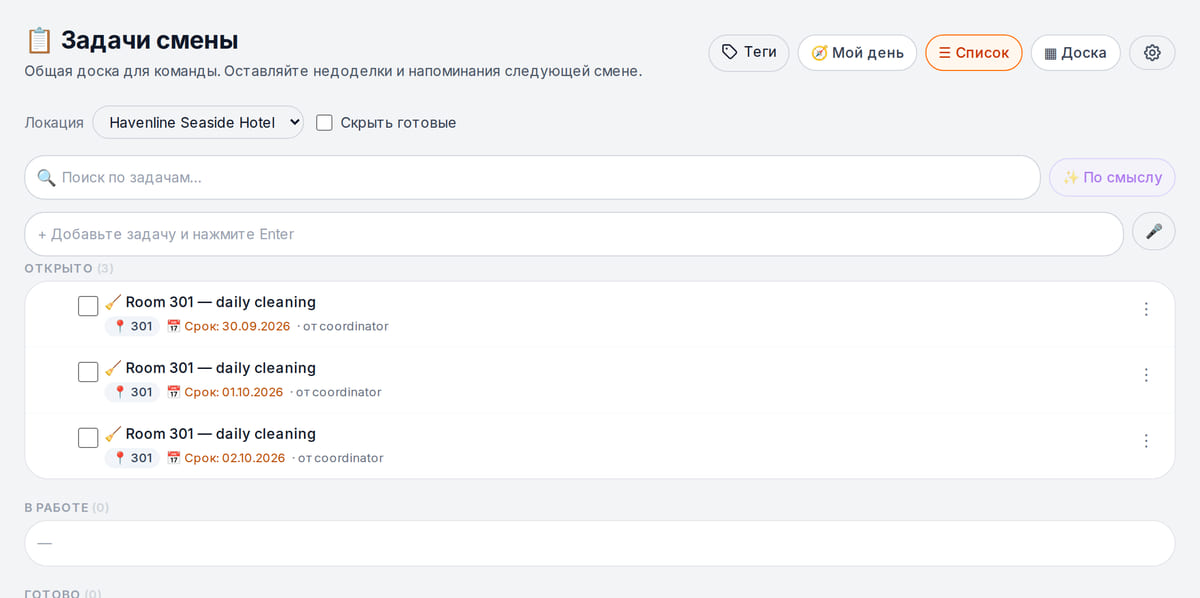Click the ОТКРЫТО section header
1200x598 pixels.
click(x=69, y=268)
